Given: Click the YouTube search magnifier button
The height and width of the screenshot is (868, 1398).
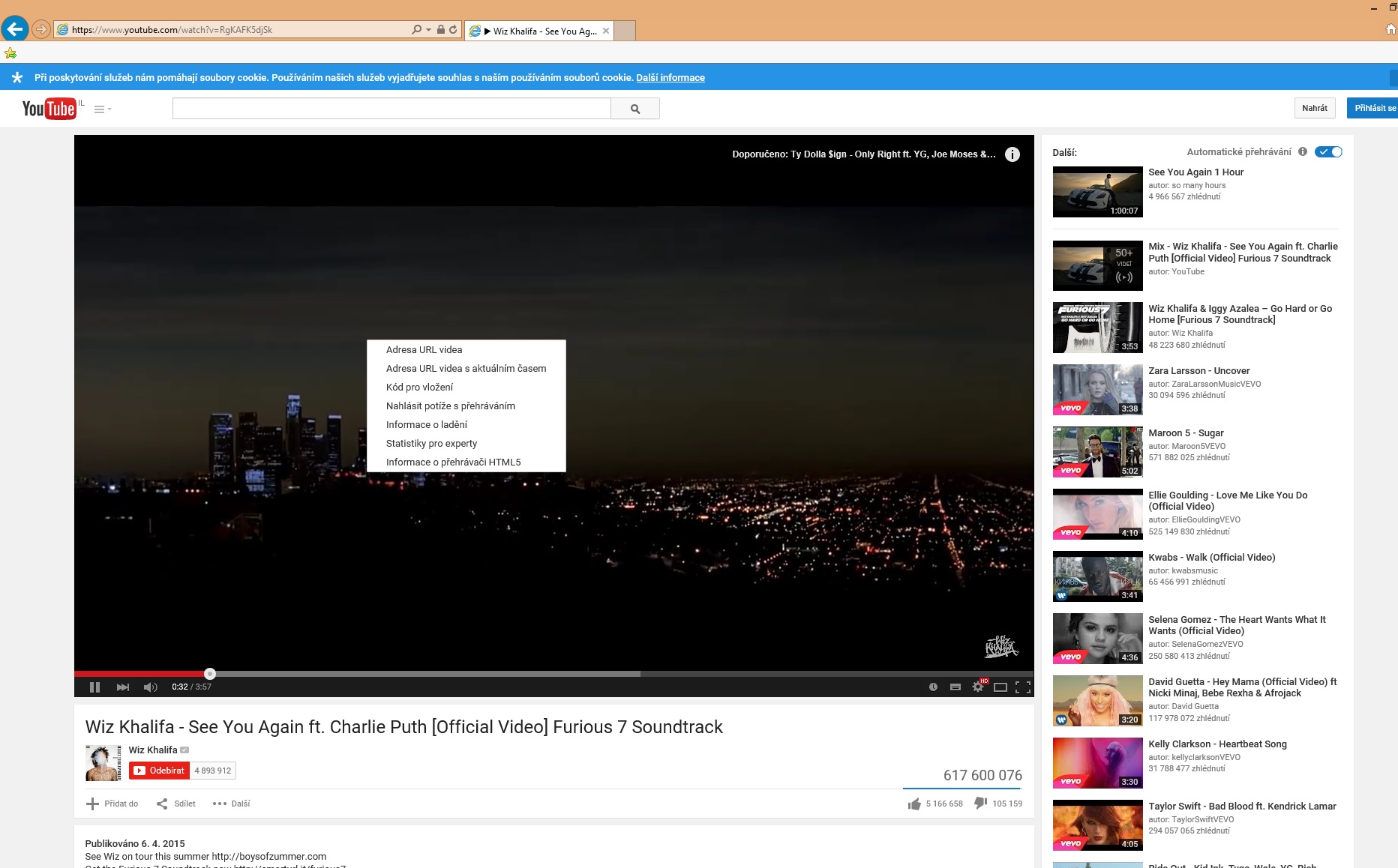Looking at the screenshot, I should [635, 109].
